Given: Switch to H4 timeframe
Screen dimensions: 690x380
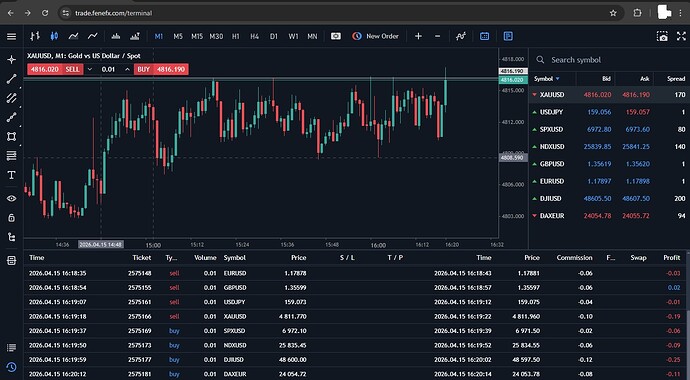Looking at the screenshot, I should (x=254, y=37).
